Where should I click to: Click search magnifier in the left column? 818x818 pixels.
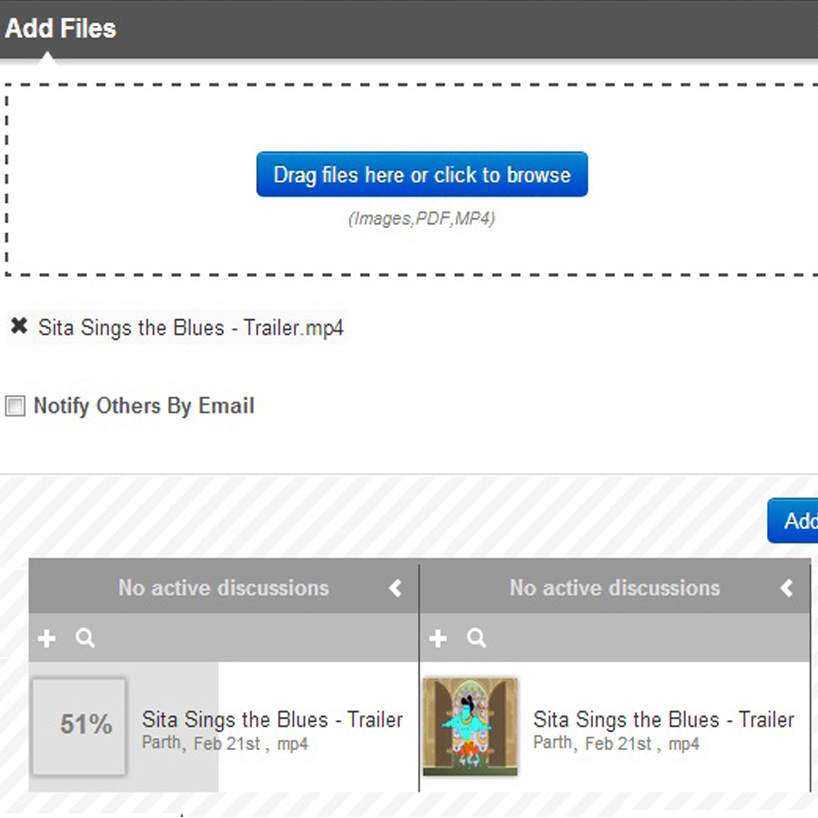85,638
